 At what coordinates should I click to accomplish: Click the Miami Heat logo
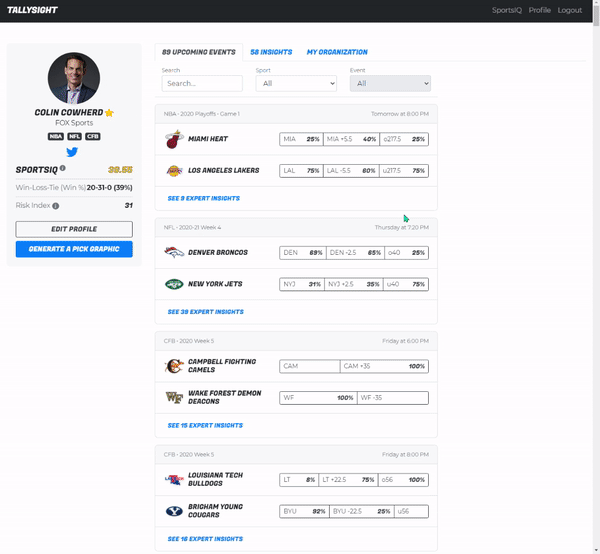[x=174, y=139]
